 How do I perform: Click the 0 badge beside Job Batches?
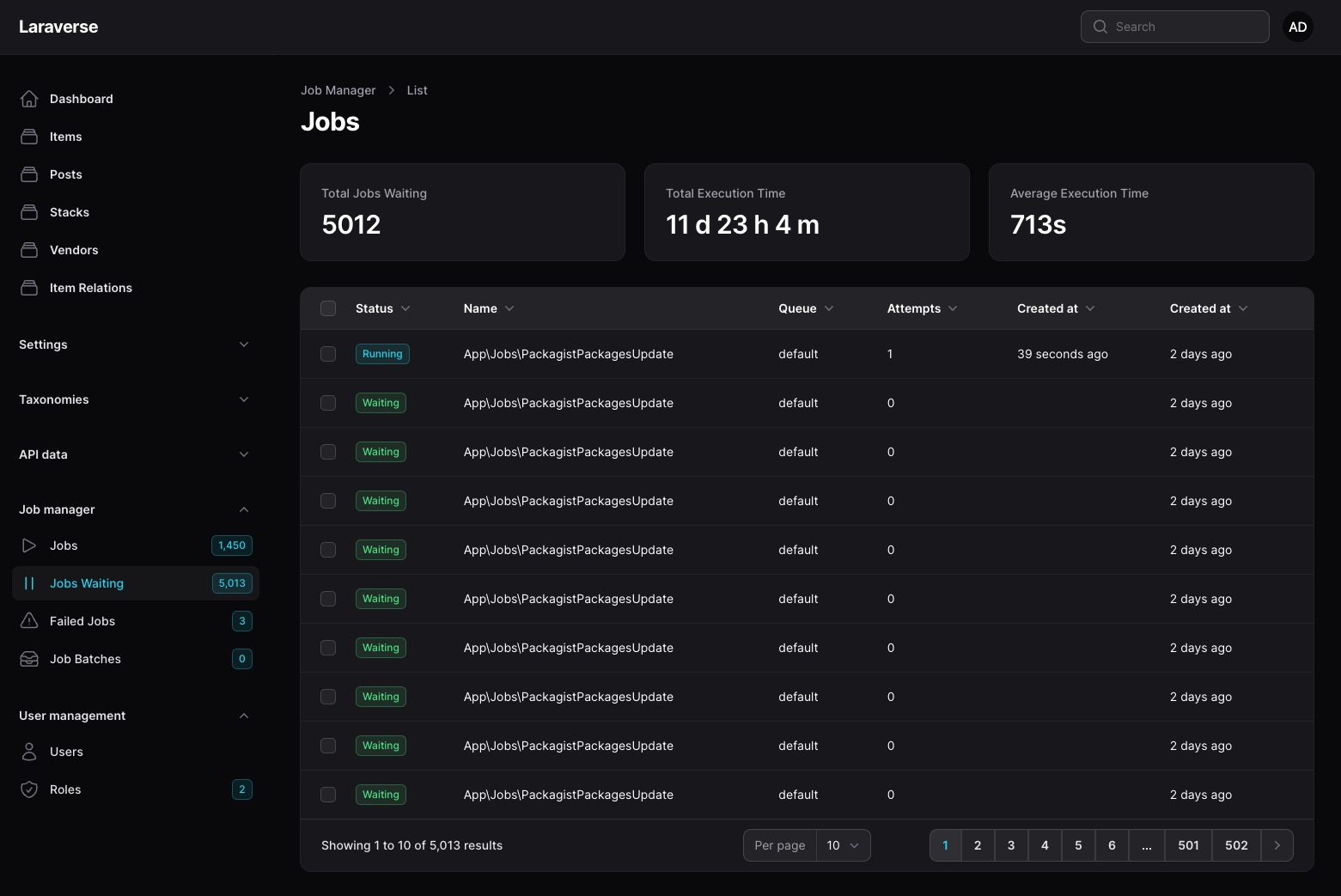[x=242, y=659]
